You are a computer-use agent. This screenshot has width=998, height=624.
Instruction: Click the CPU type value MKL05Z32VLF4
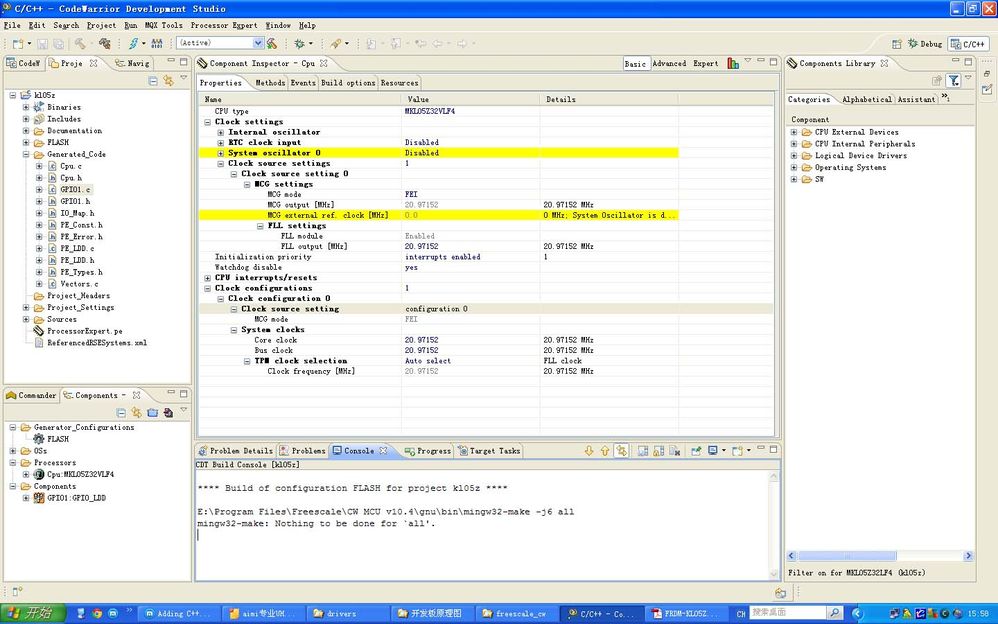[x=430, y=111]
